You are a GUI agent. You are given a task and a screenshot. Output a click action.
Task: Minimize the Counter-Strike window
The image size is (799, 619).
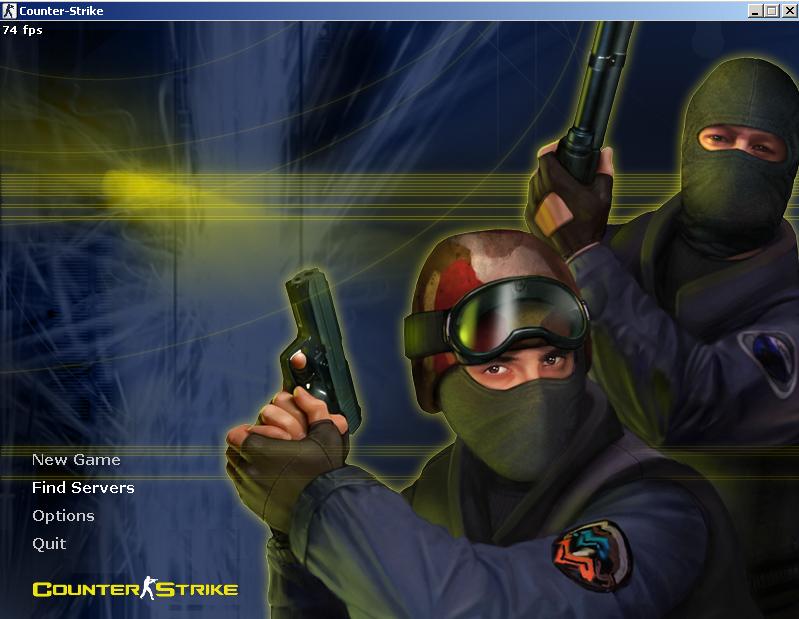pyautogui.click(x=756, y=11)
